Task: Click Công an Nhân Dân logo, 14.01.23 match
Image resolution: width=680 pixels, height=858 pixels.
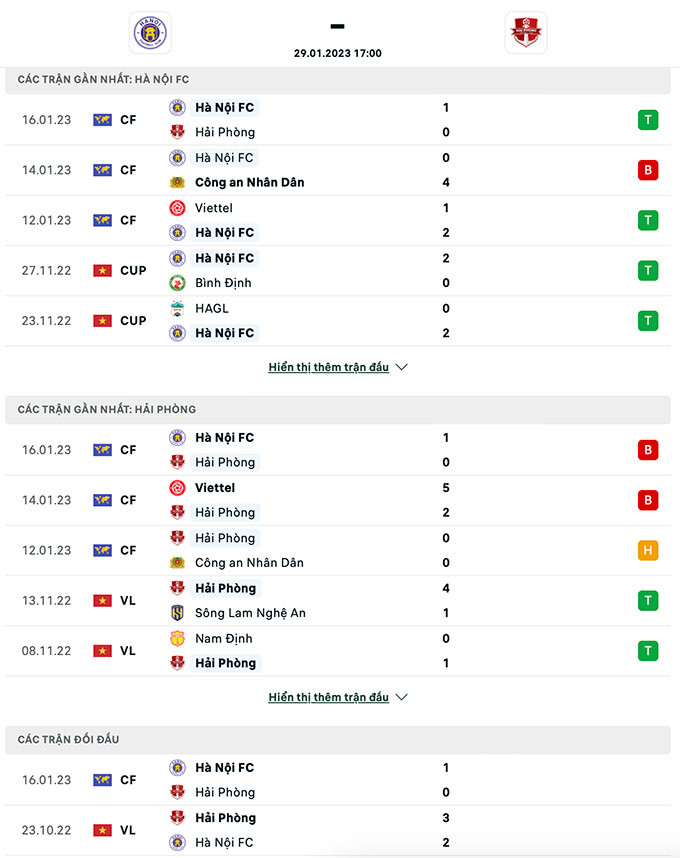Action: [177, 182]
